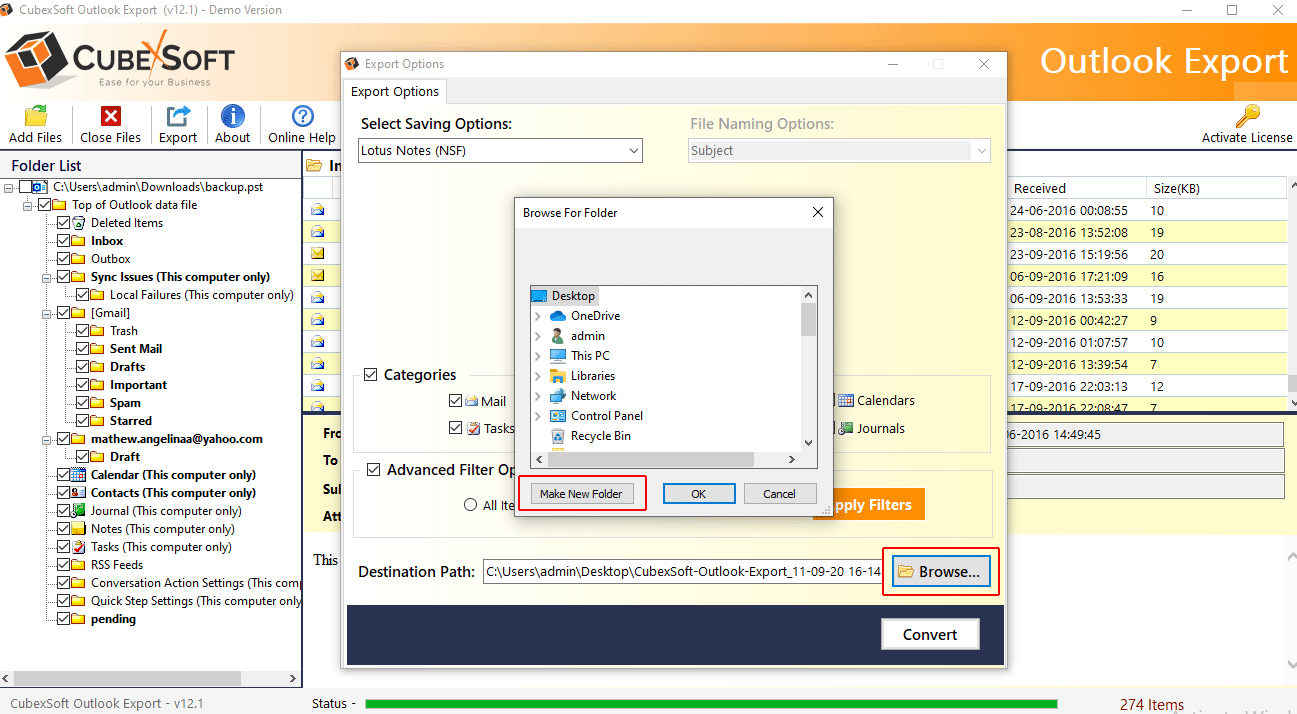Image resolution: width=1297 pixels, height=714 pixels.
Task: Open the About info icon
Action: click(233, 116)
